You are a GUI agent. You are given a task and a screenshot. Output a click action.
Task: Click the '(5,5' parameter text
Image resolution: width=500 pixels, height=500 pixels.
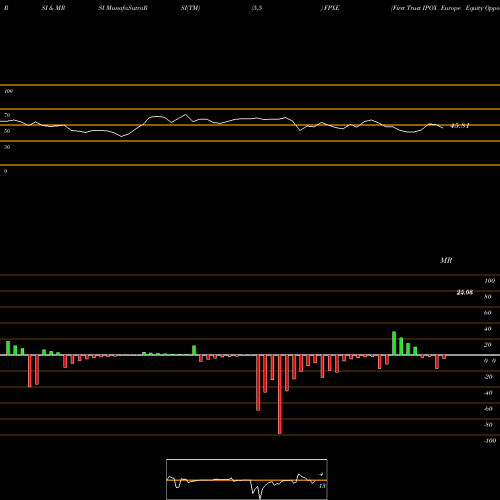257,8
